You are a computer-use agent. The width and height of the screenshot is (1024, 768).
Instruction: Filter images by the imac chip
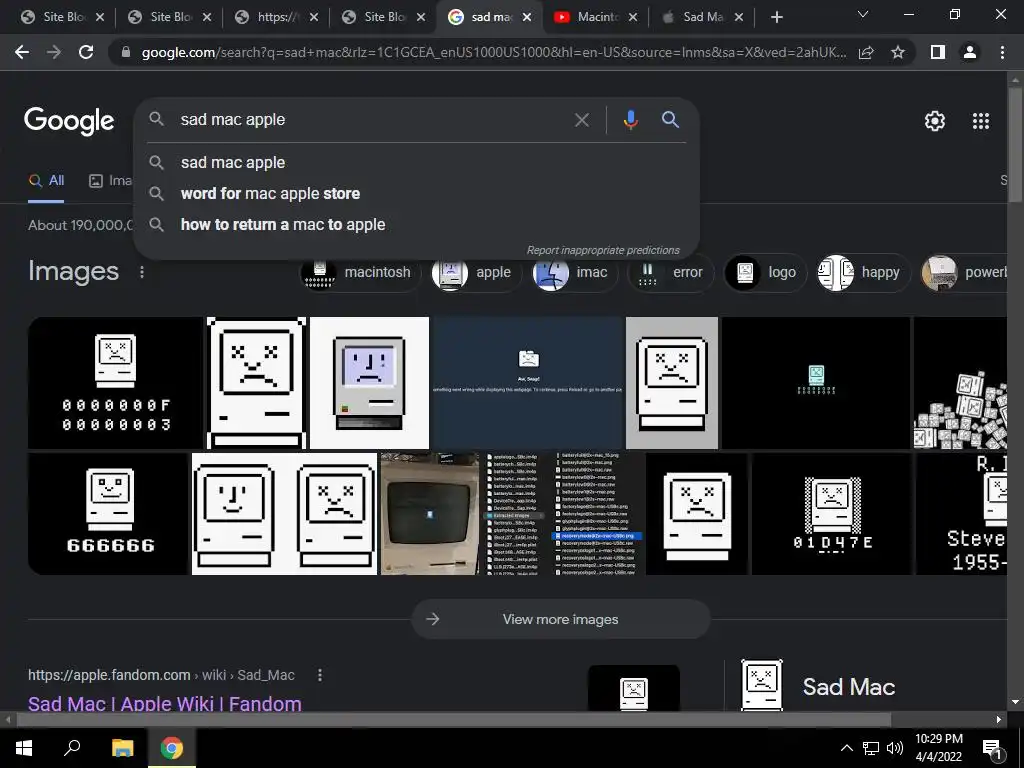tap(574, 272)
